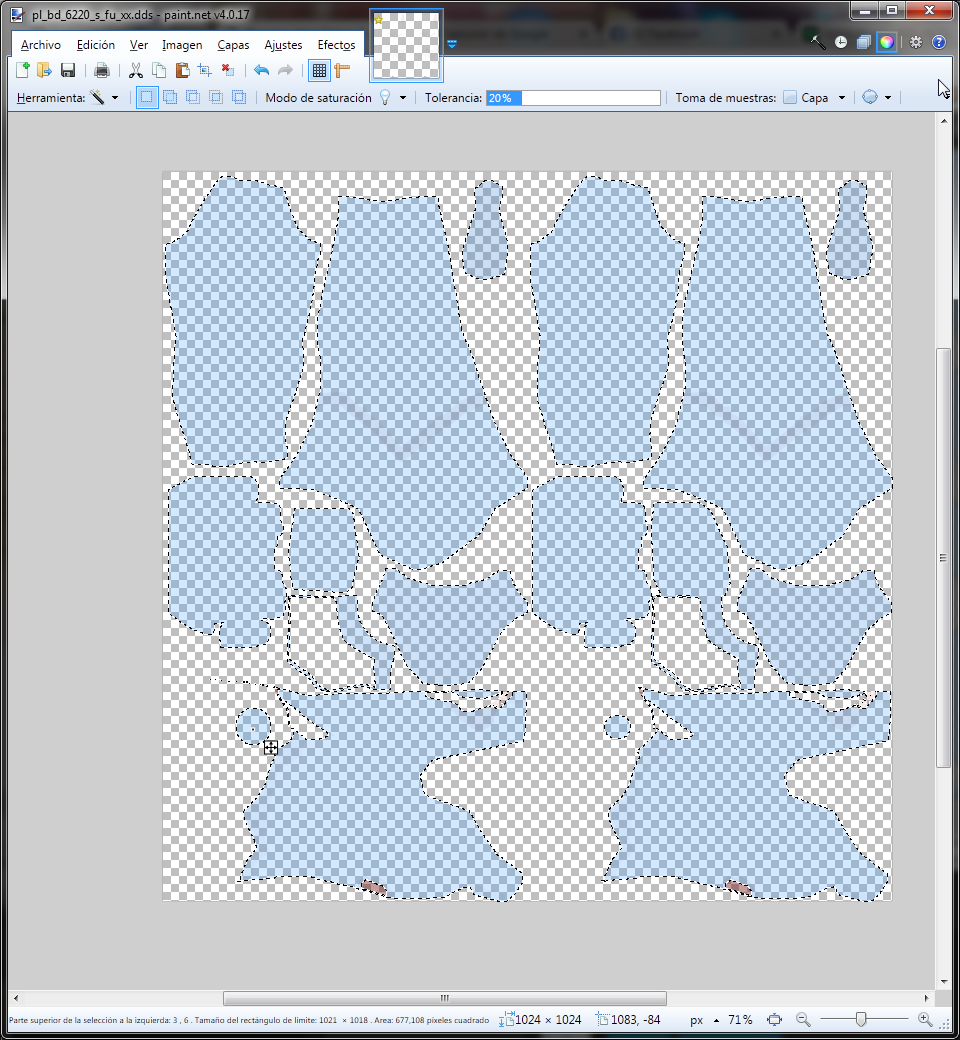Click the open image thumbnail tab

406,46
